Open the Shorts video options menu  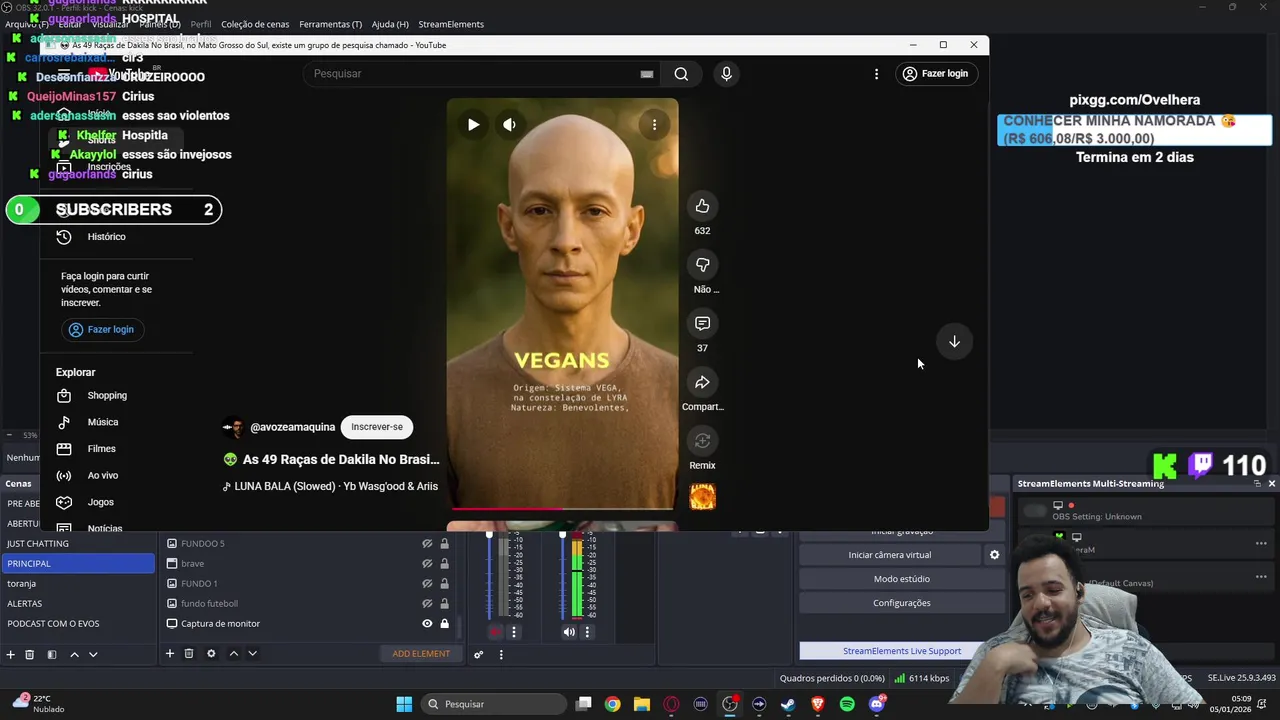[x=654, y=125]
